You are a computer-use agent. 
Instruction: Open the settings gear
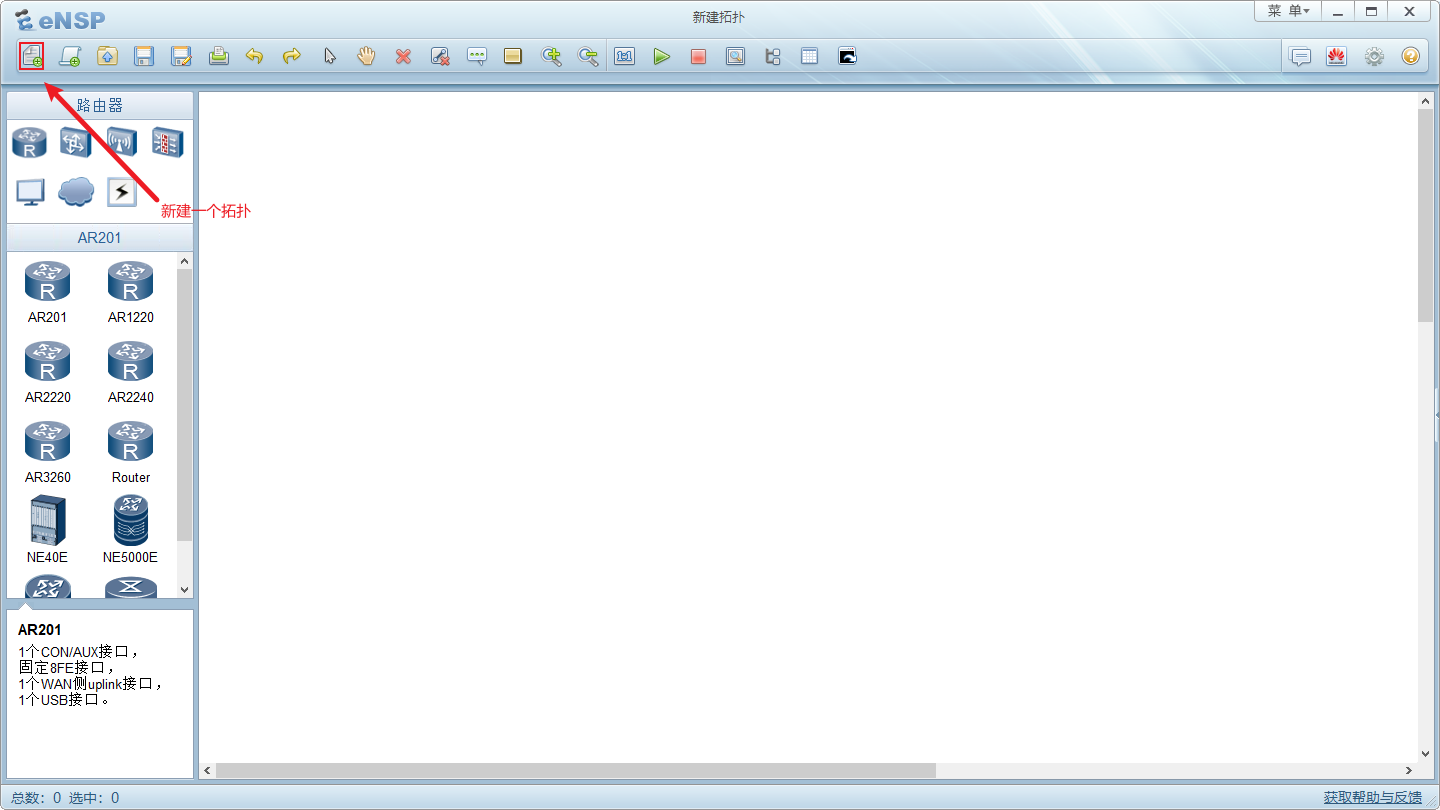(x=1374, y=56)
